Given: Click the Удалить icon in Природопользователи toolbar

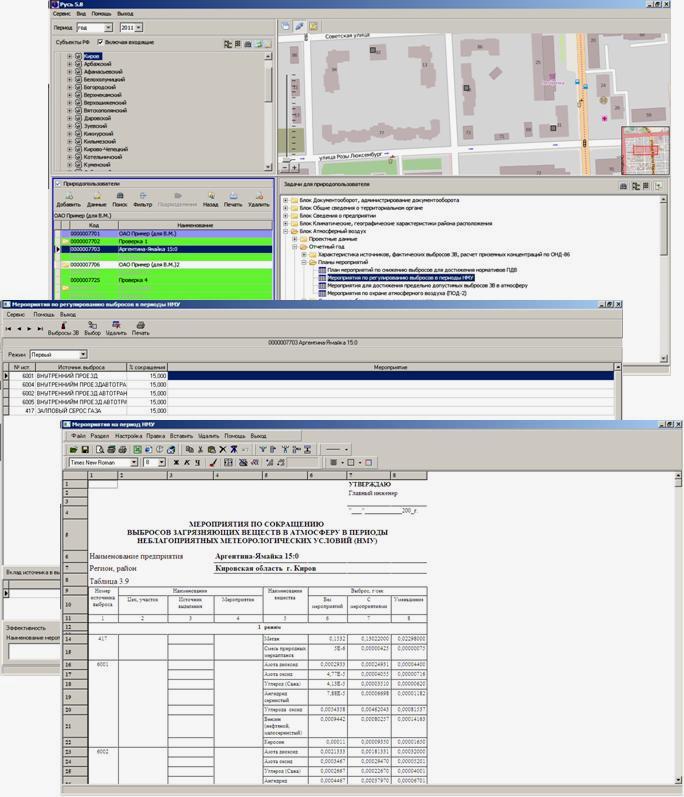Looking at the screenshot, I should click(x=258, y=197).
